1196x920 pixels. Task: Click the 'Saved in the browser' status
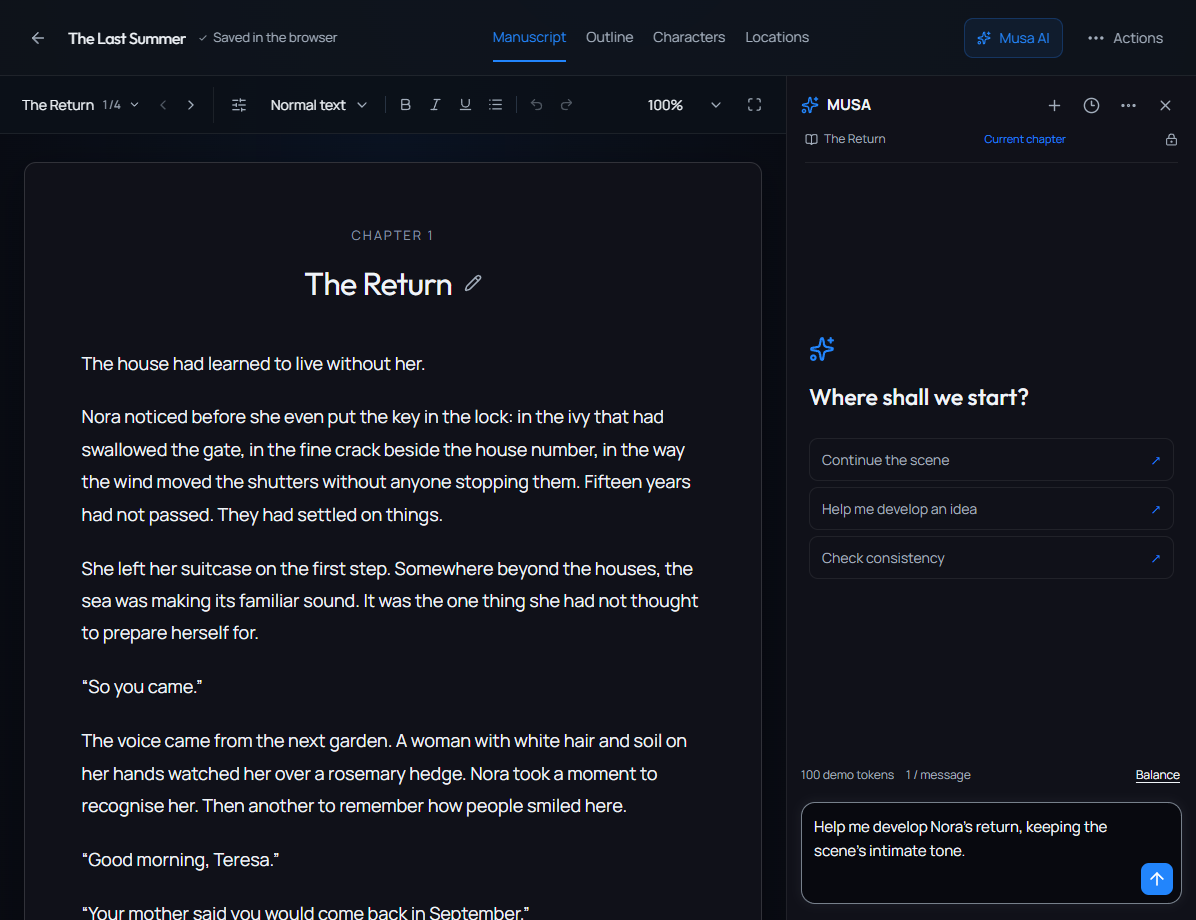pyautogui.click(x=268, y=37)
